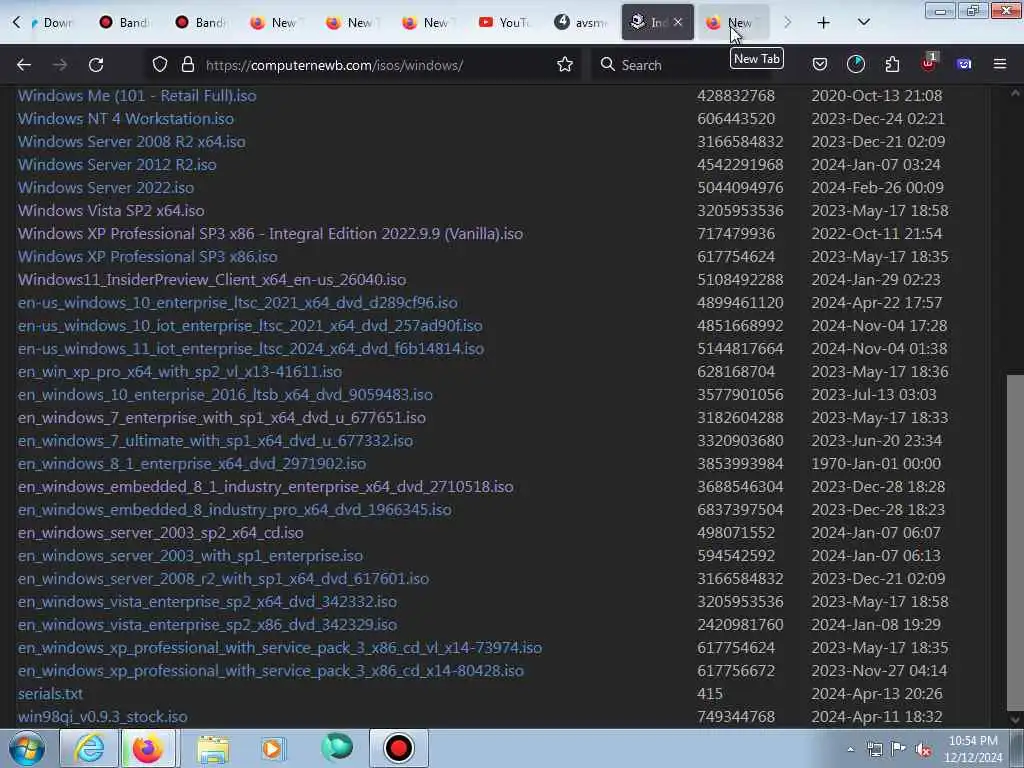Open vista_enterprise_sp2_x64_dvd_342332.iso link

point(207,601)
